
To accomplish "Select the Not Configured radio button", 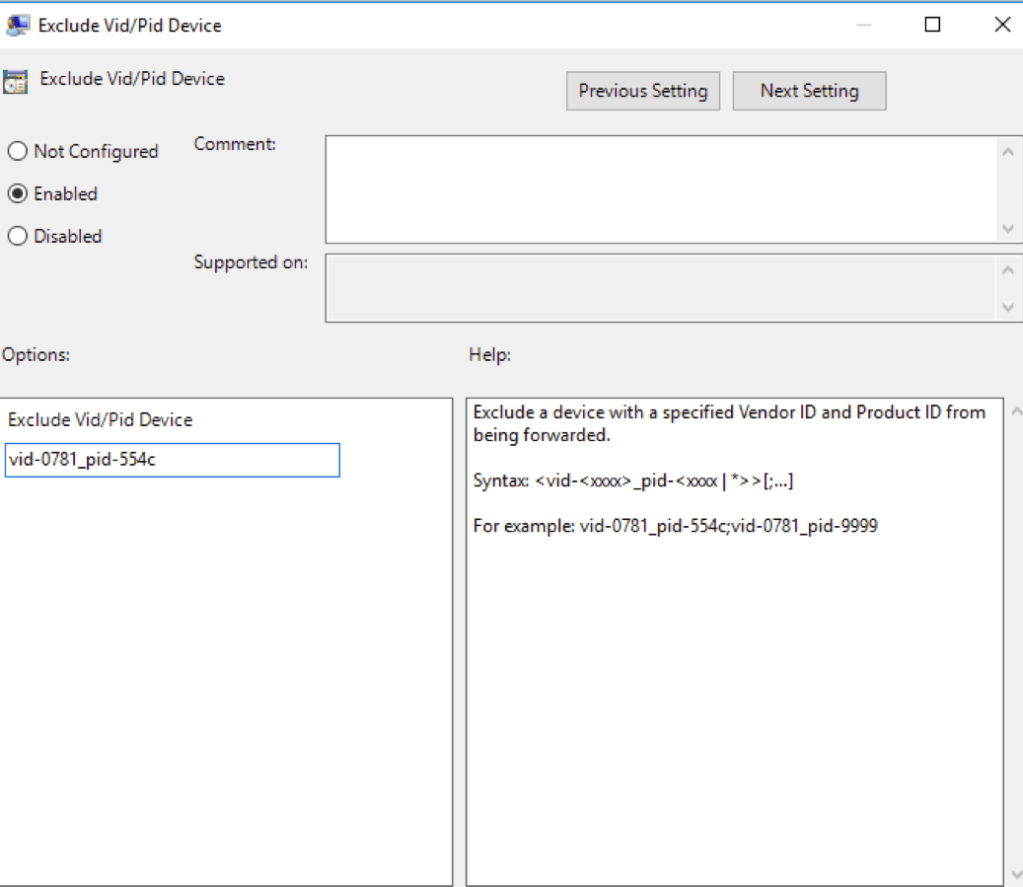I will click(17, 152).
